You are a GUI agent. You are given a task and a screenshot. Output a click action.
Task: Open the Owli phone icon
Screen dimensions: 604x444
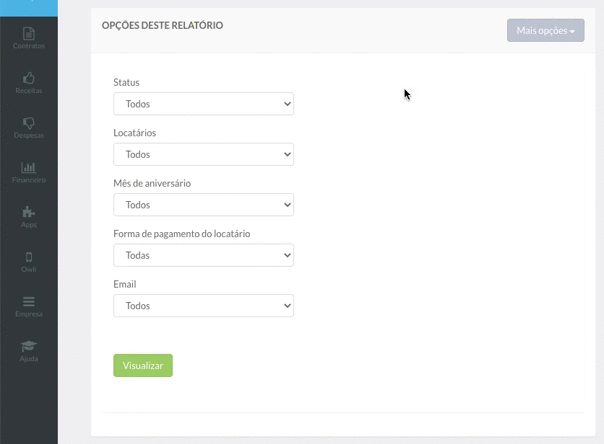pos(29,257)
